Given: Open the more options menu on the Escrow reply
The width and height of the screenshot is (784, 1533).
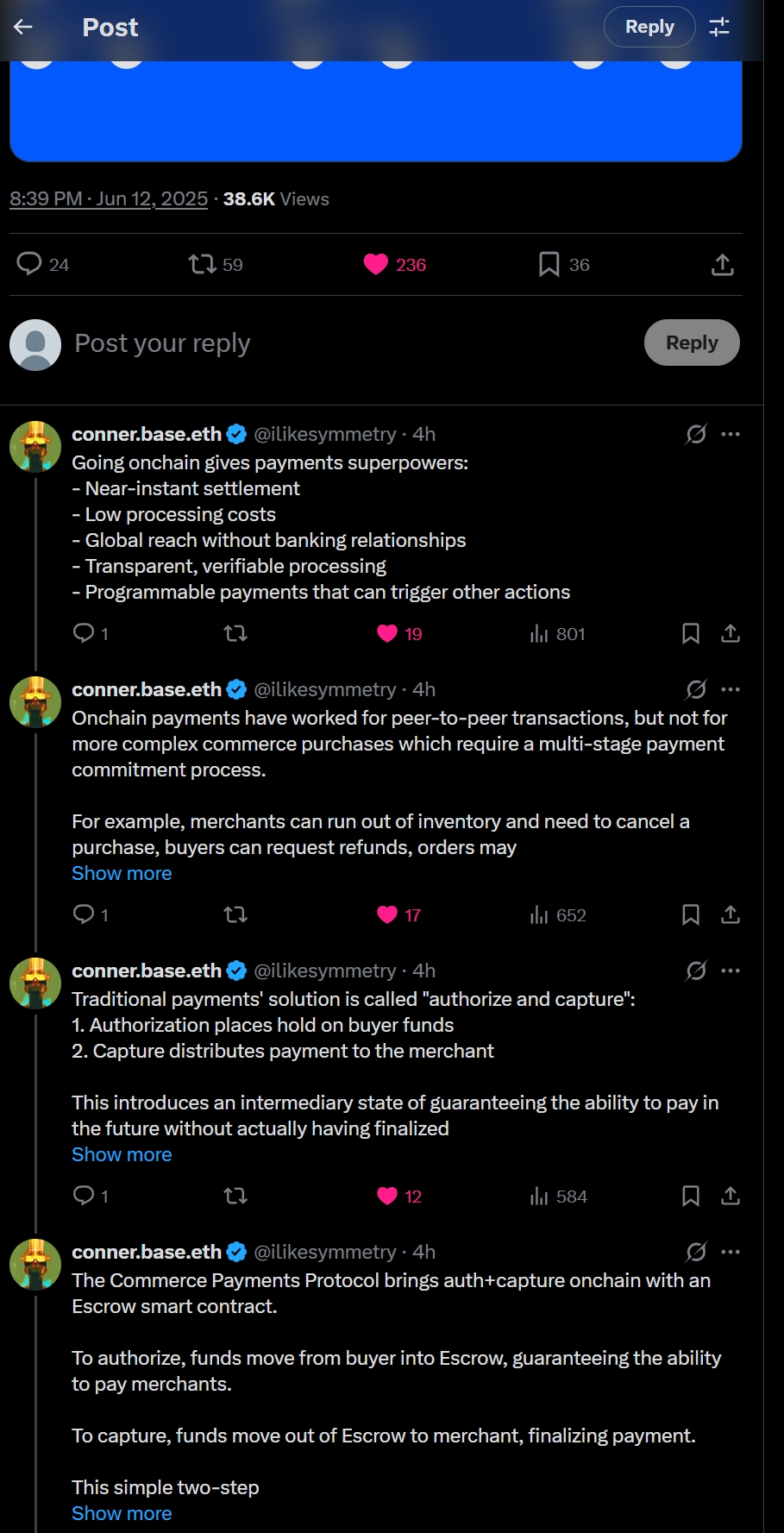Looking at the screenshot, I should click(x=731, y=1252).
